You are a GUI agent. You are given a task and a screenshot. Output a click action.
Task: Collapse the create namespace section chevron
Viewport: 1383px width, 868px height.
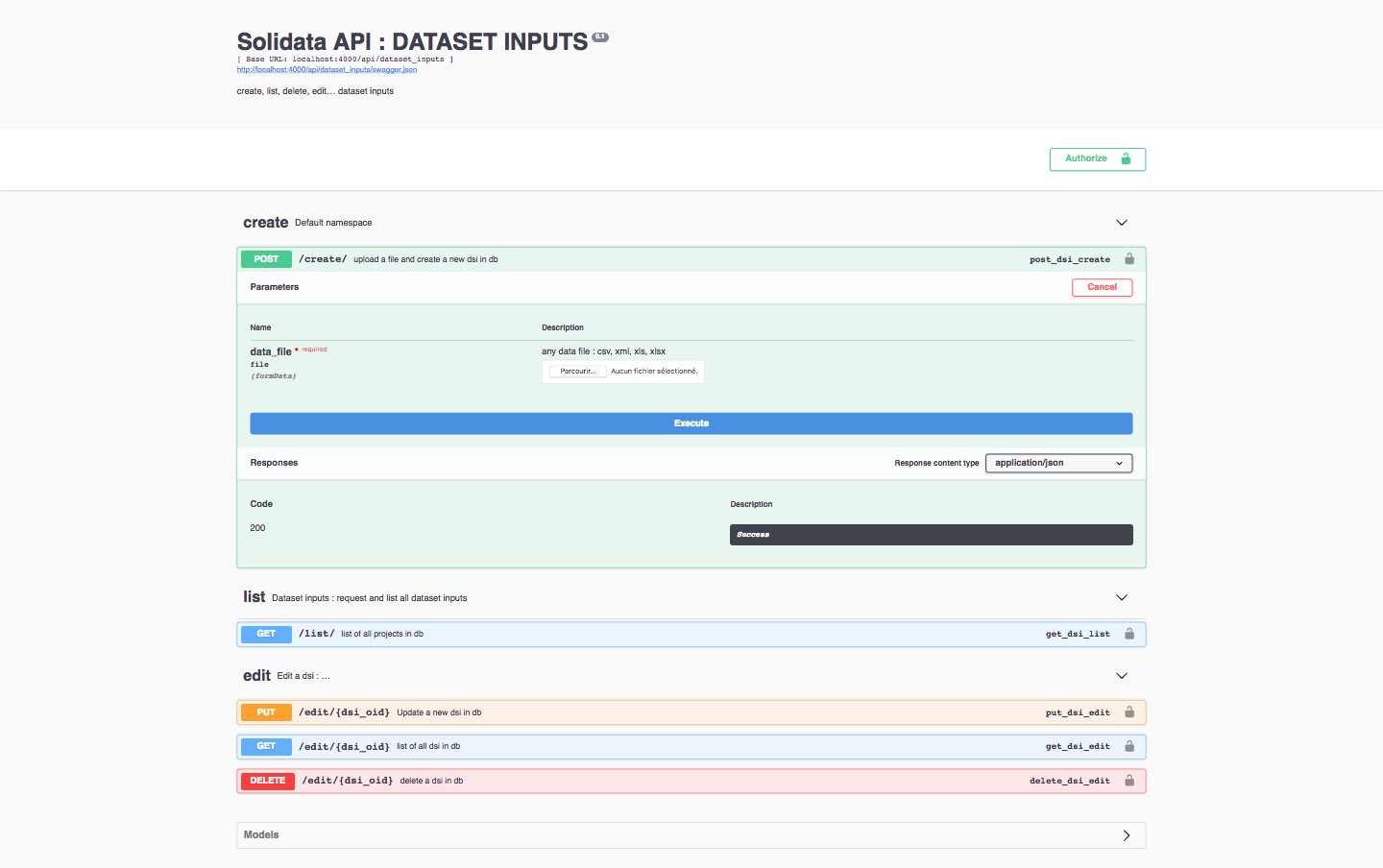pos(1121,223)
